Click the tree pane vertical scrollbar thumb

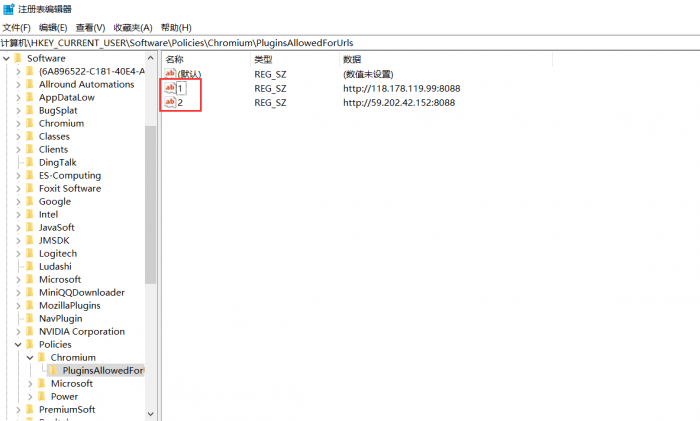[150, 204]
